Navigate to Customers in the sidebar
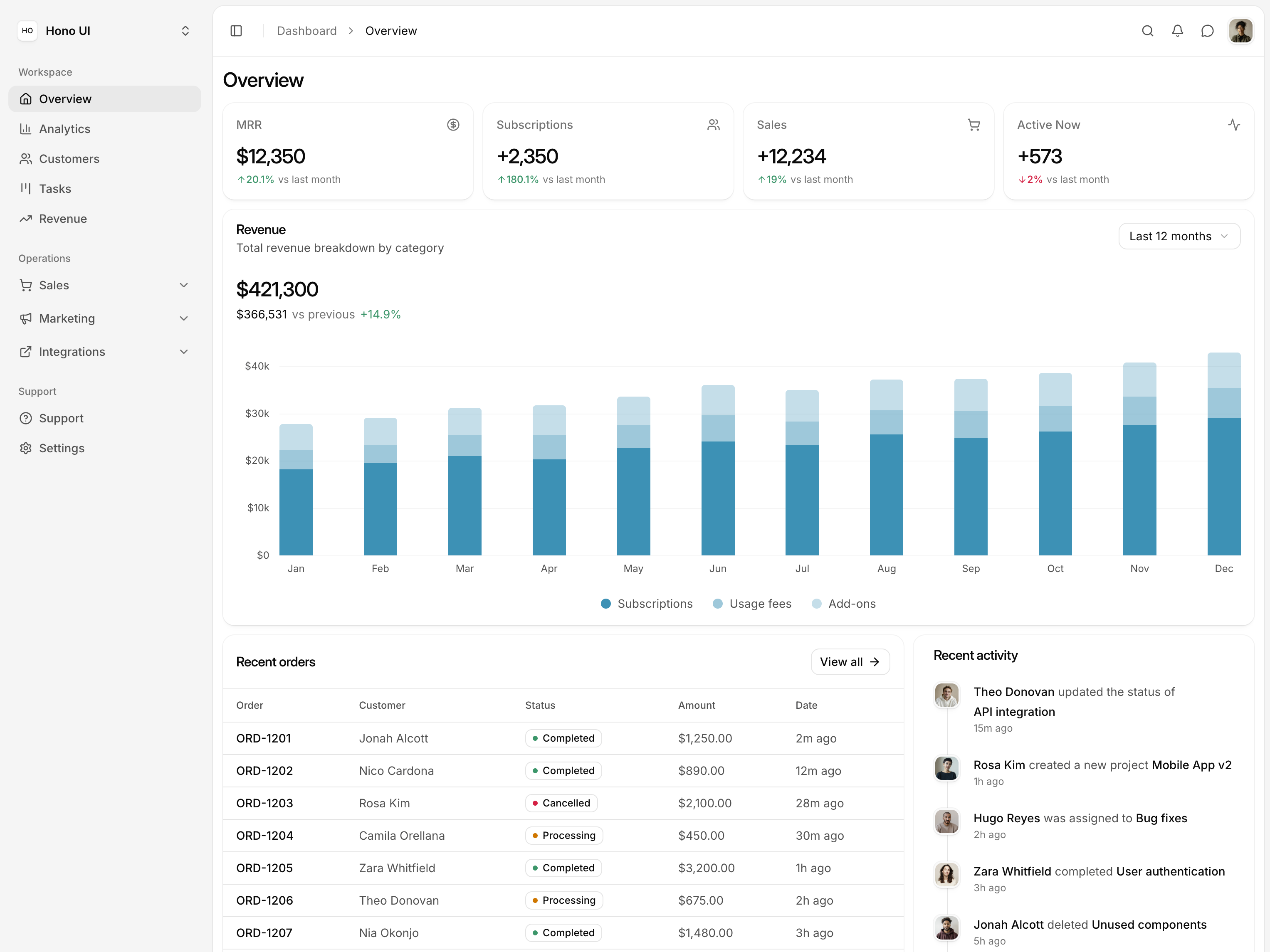 (x=69, y=158)
